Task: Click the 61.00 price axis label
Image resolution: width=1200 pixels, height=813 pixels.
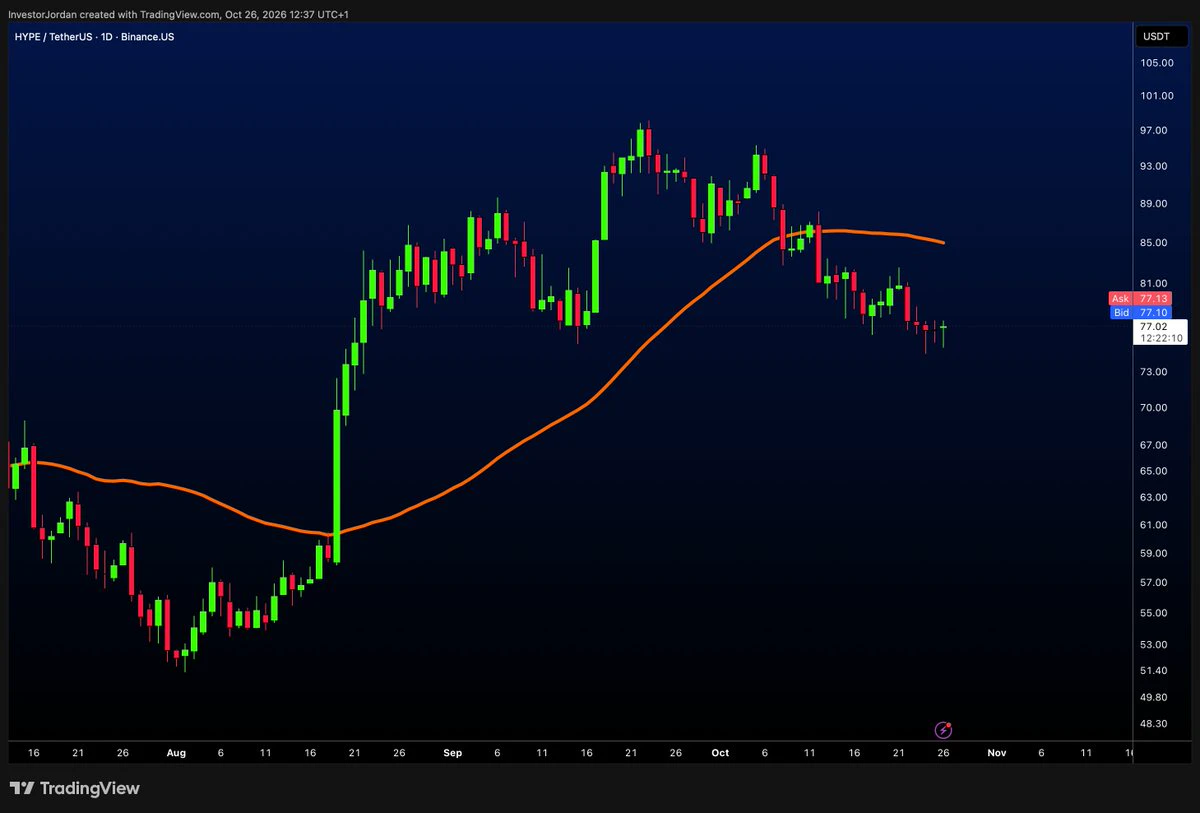Action: [1154, 524]
